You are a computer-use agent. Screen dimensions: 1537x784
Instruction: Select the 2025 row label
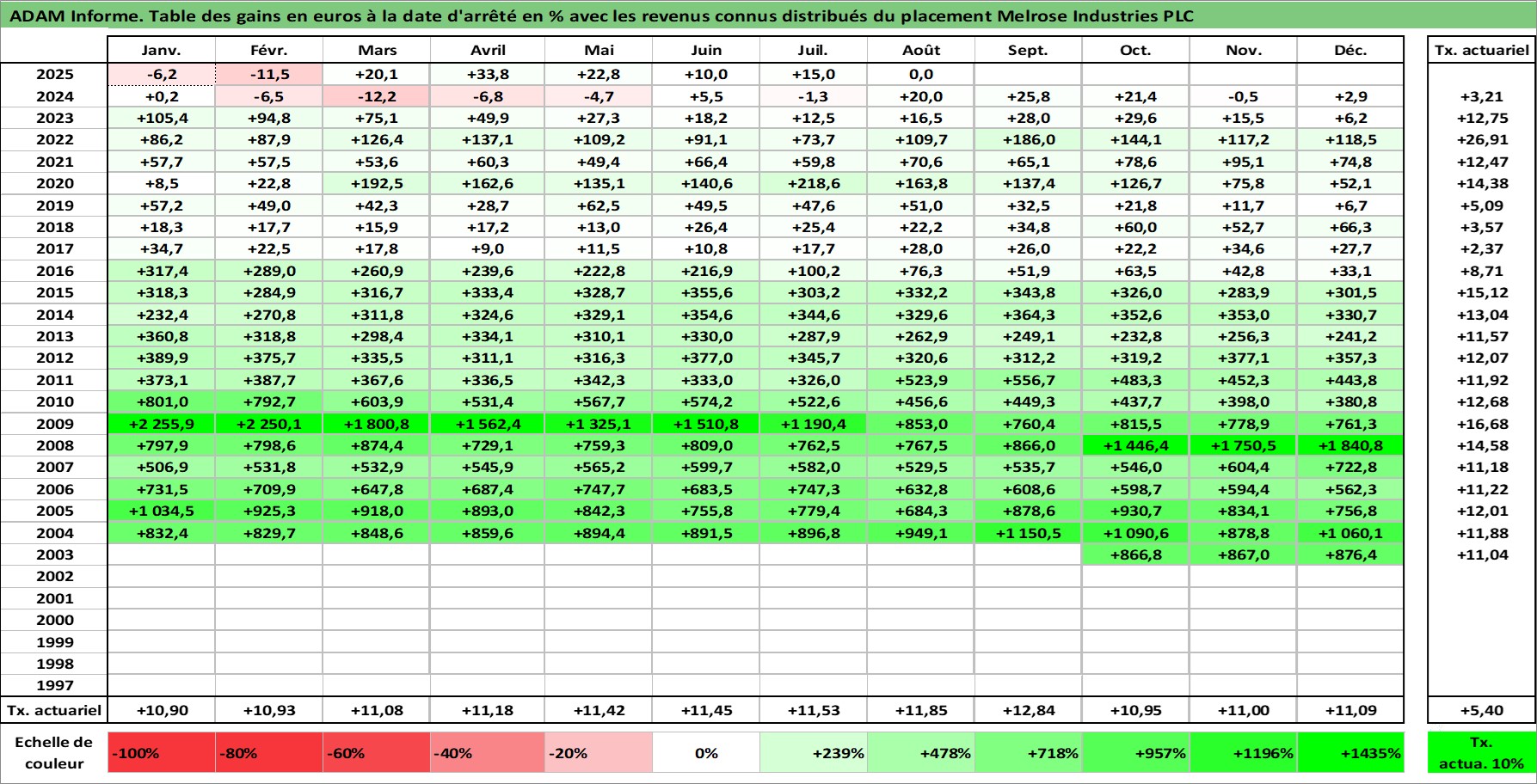(x=54, y=75)
